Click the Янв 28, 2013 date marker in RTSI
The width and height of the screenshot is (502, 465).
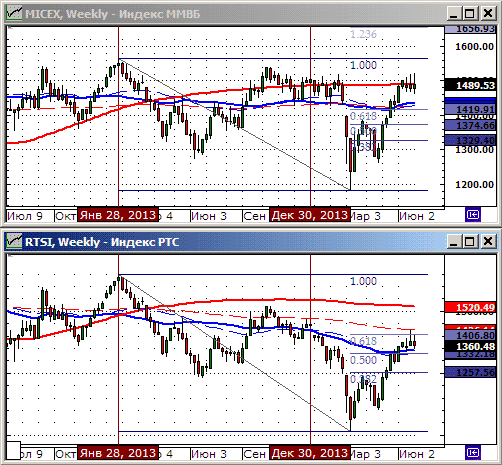click(x=118, y=453)
